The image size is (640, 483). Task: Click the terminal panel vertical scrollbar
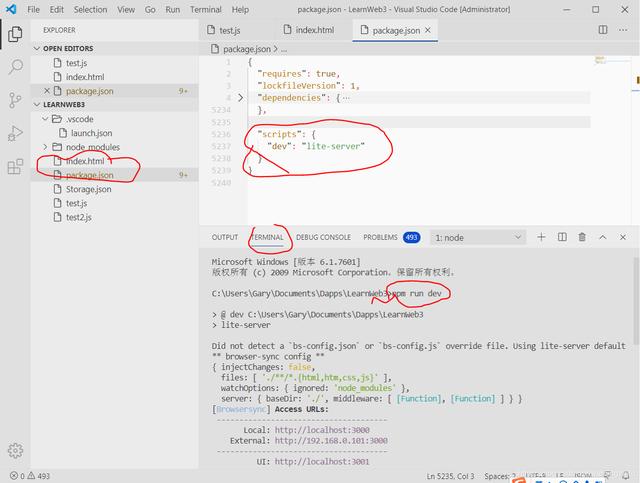click(636, 300)
